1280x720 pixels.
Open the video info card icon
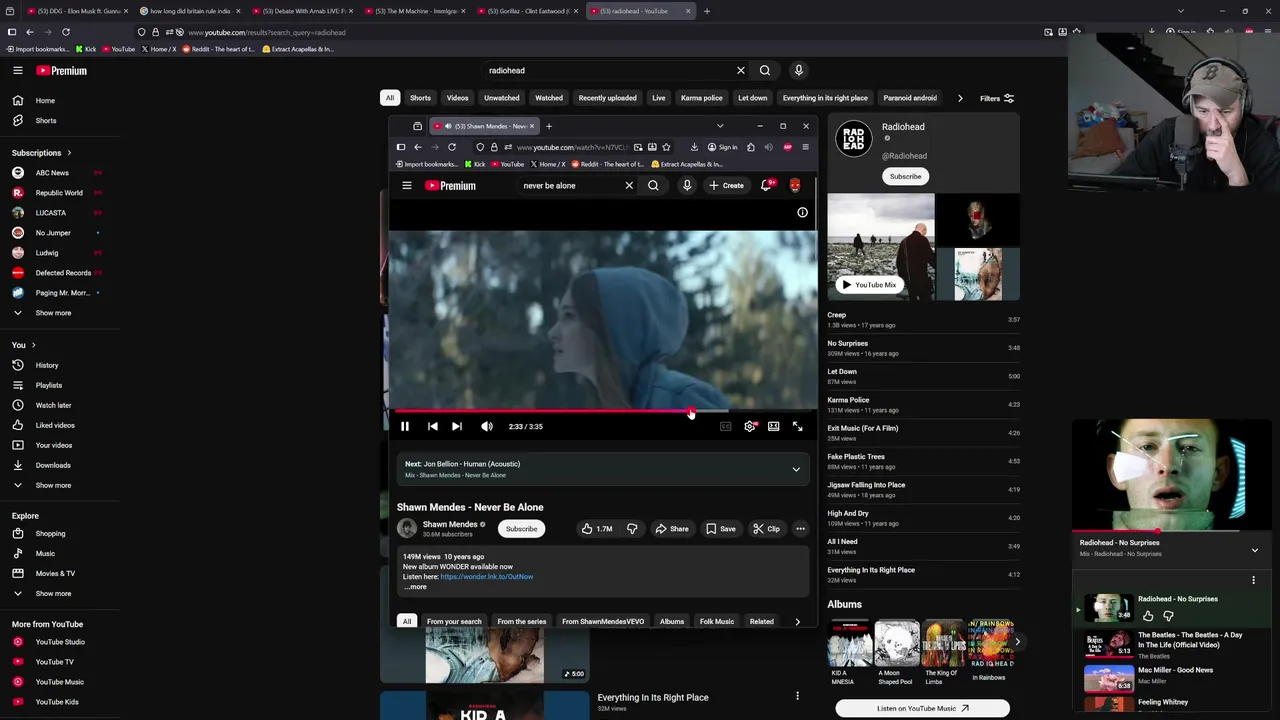click(x=802, y=212)
